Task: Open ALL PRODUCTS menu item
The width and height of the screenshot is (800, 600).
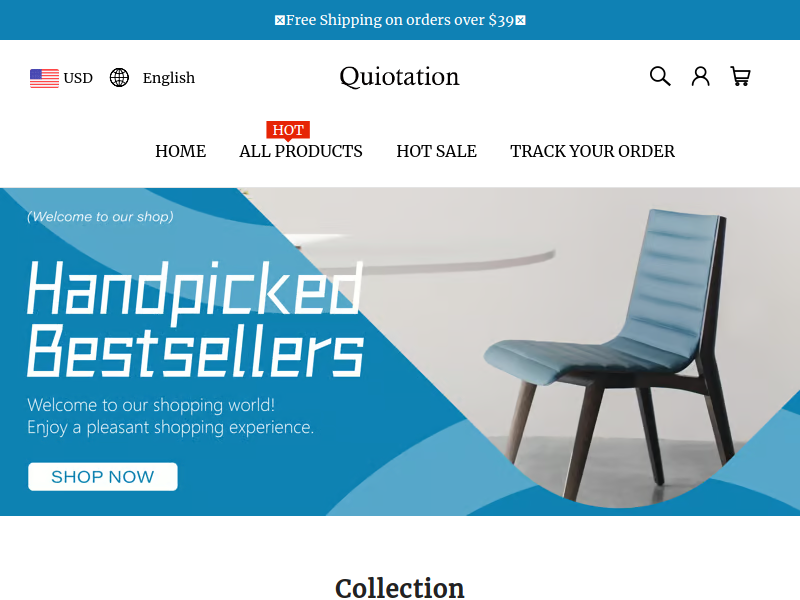Action: [x=301, y=151]
